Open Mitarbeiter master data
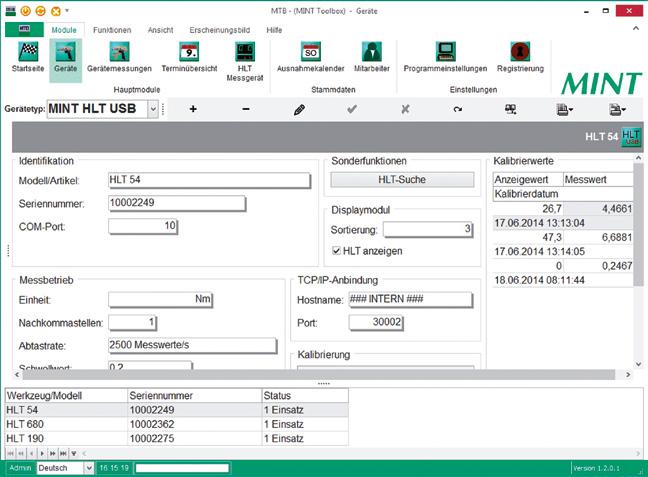648x477 pixels. 372,58
